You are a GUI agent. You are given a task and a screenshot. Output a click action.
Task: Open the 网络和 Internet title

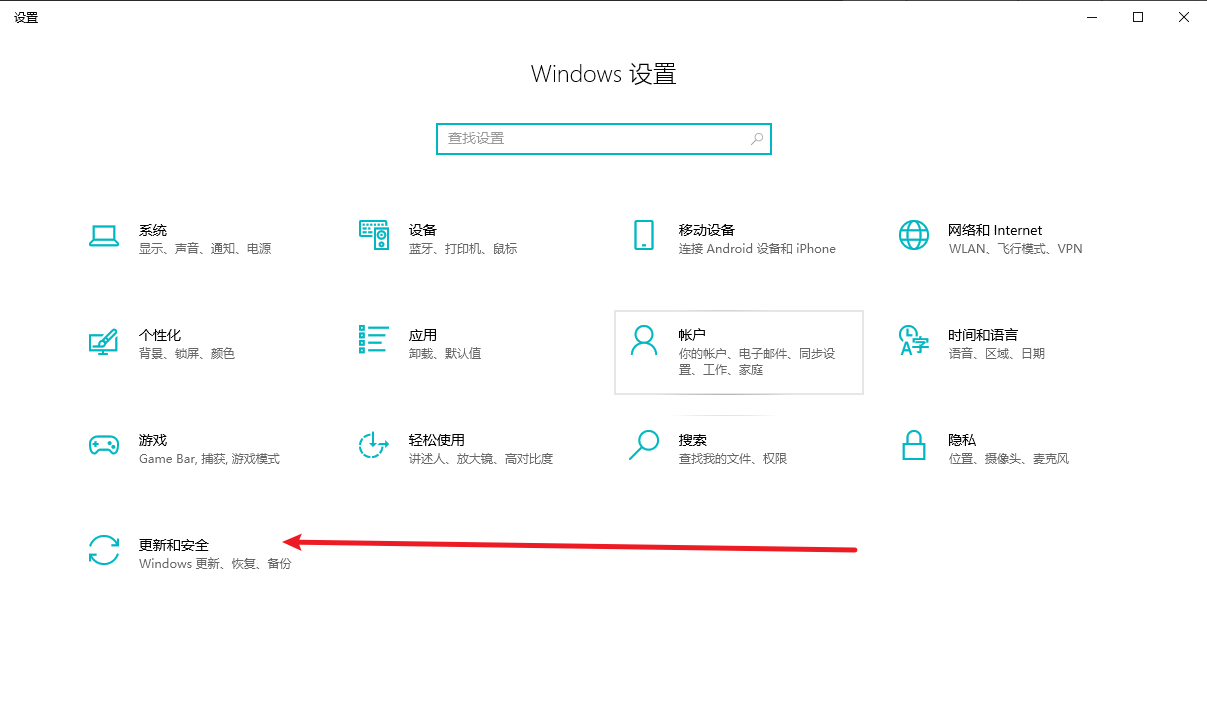[995, 230]
